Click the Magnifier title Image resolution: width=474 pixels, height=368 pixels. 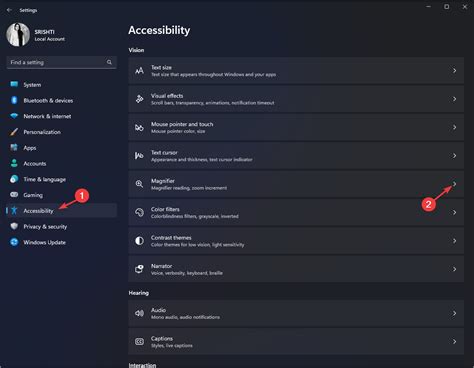[163, 181]
